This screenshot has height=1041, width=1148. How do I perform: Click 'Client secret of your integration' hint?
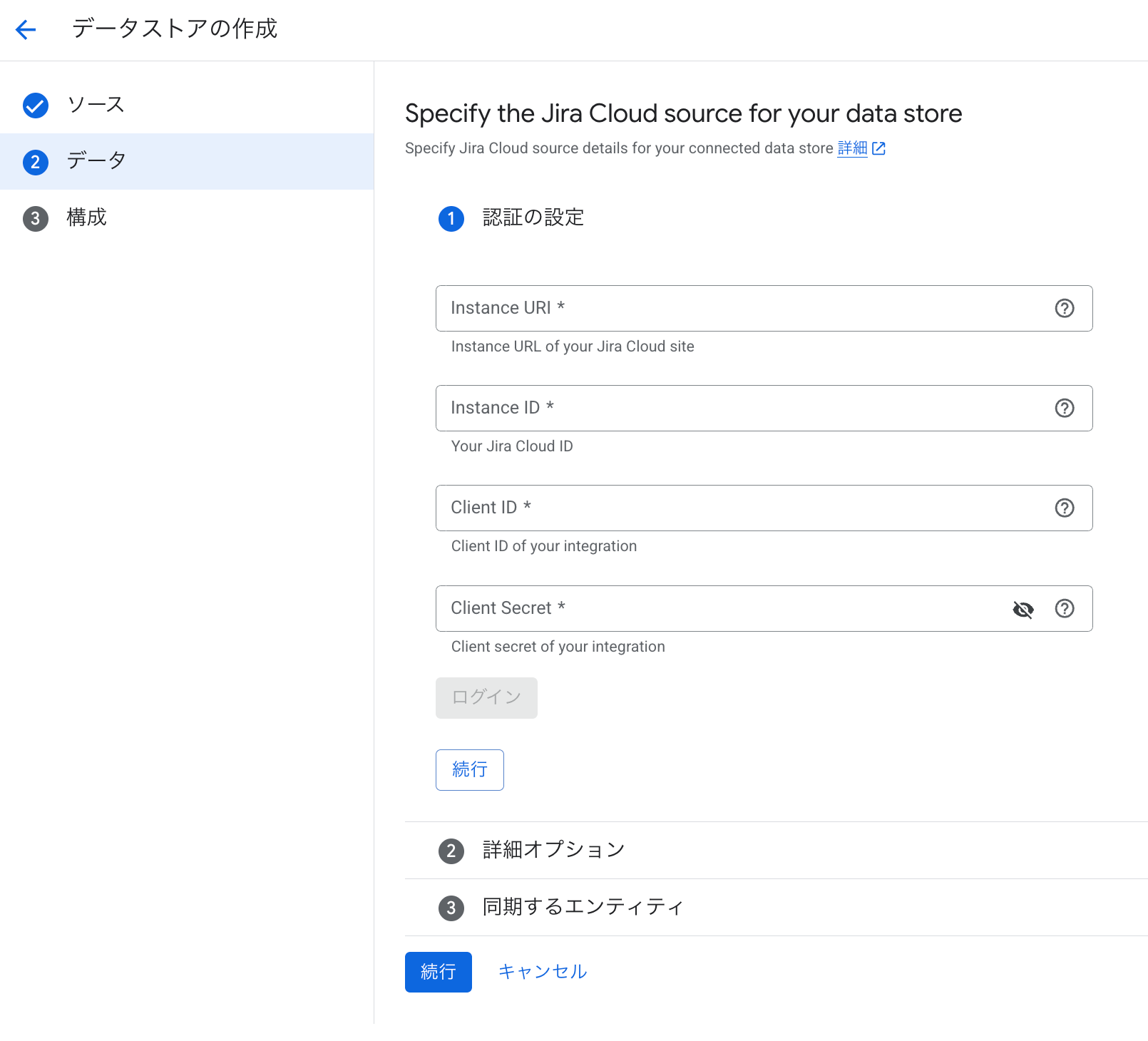[x=558, y=647]
